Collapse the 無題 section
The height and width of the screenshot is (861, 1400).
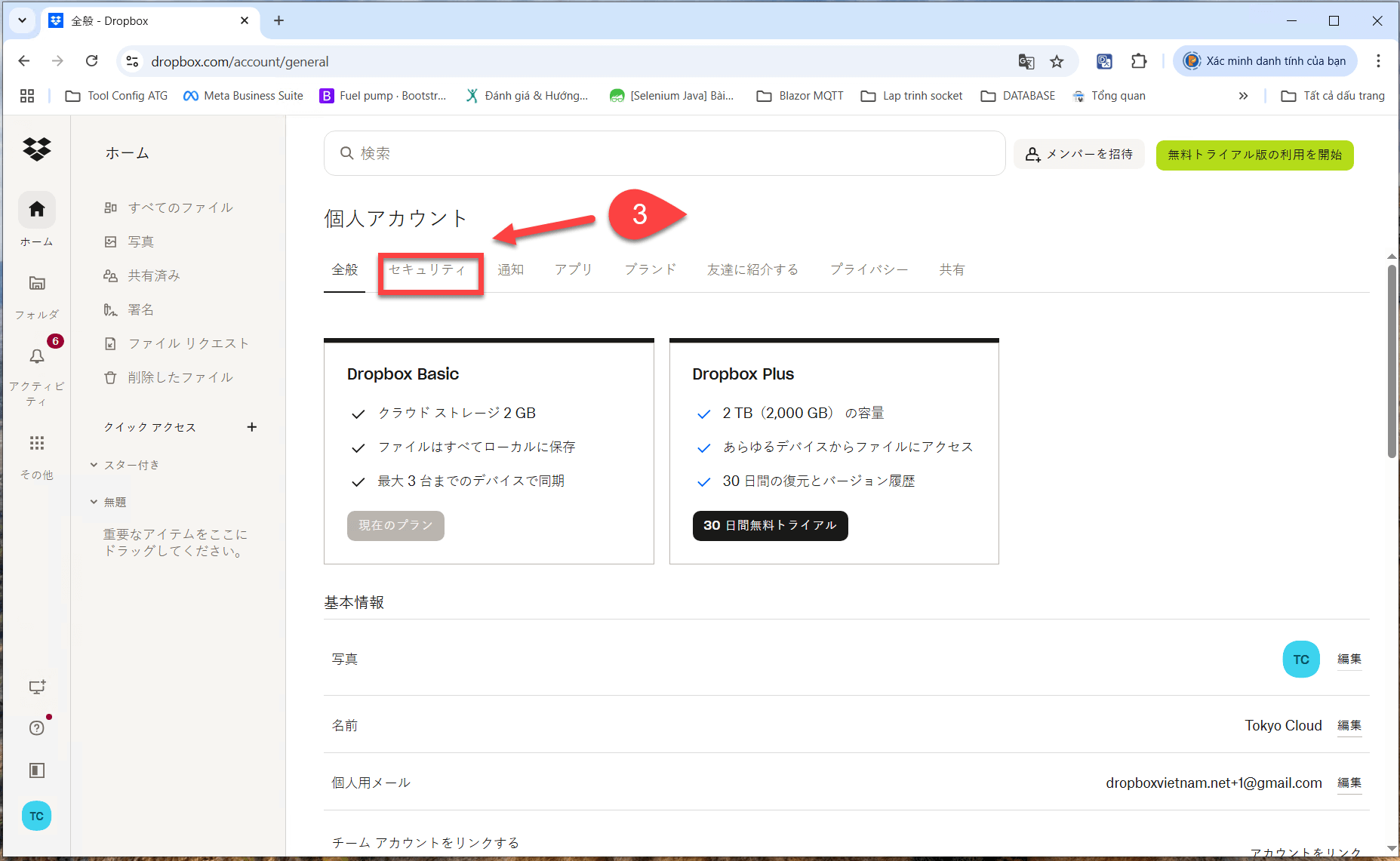click(x=94, y=502)
